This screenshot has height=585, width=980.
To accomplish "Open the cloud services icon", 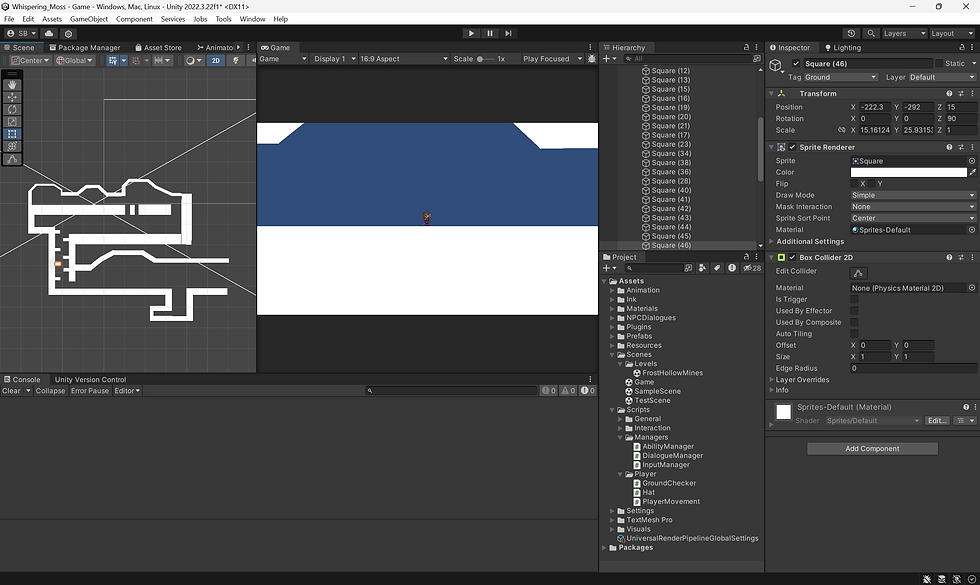I will click(x=49, y=33).
